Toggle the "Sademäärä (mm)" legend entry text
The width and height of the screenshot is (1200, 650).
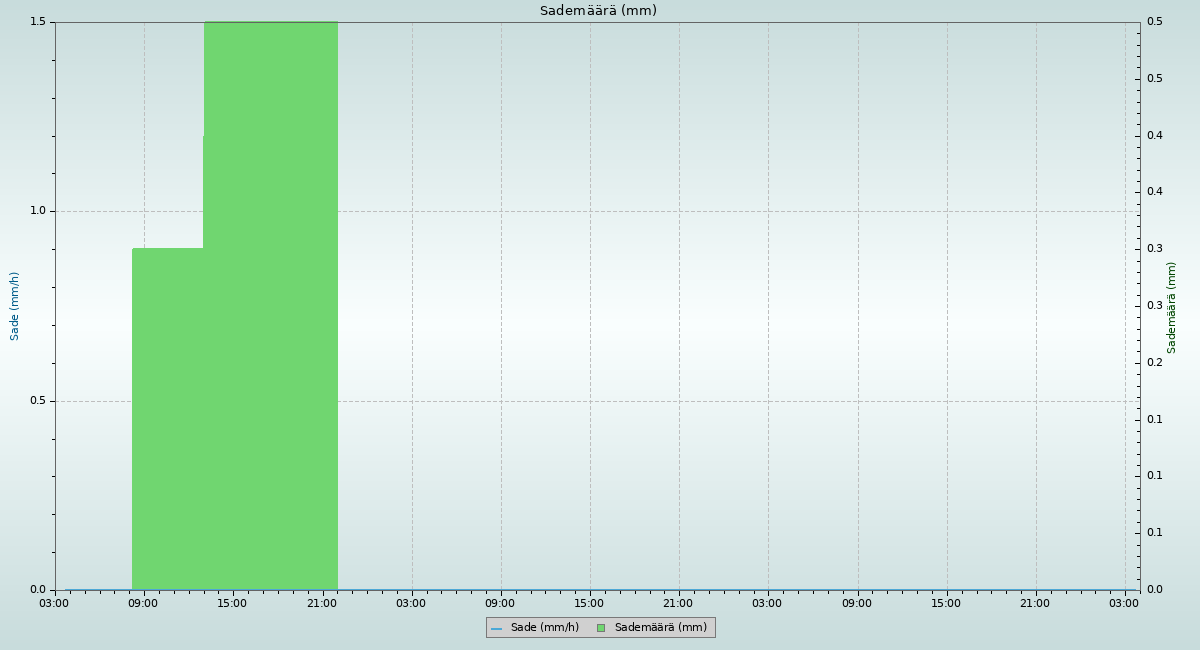click(x=660, y=628)
